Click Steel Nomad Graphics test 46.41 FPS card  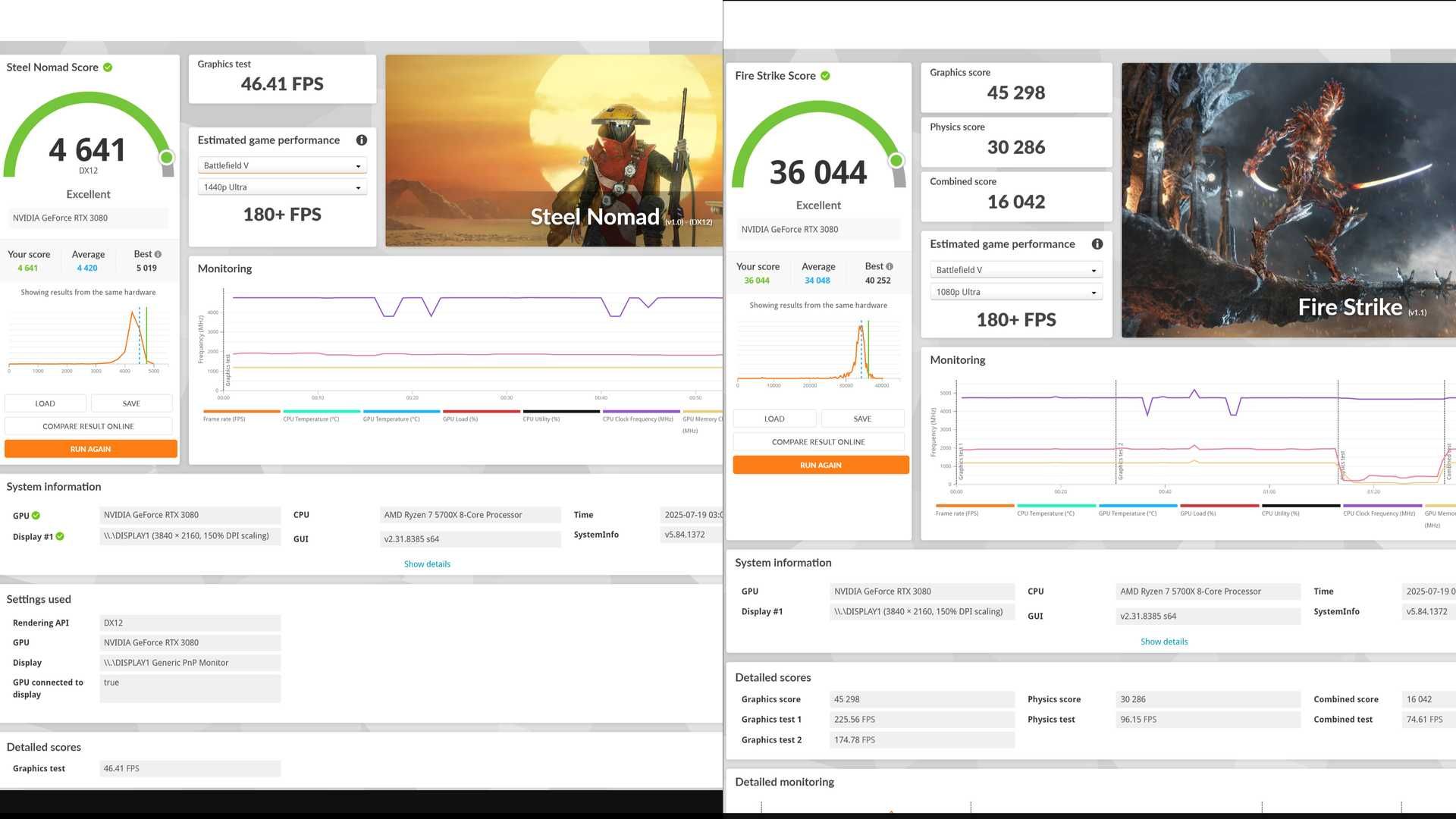coord(282,79)
